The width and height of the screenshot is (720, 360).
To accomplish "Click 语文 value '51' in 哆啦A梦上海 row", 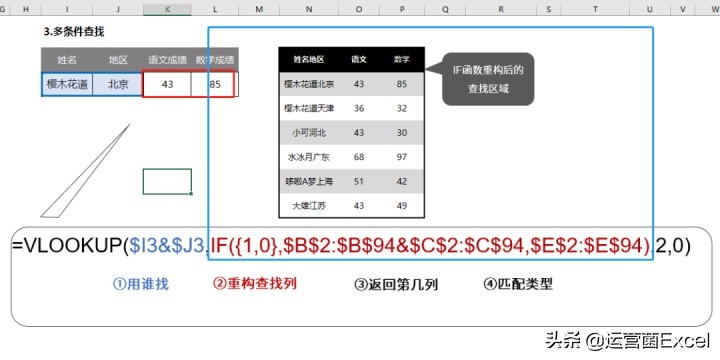I will [359, 181].
